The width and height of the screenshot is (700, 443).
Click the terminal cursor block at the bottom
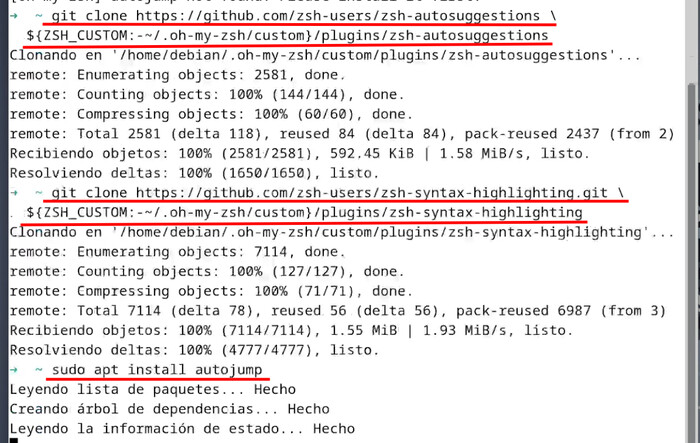pos(14,441)
